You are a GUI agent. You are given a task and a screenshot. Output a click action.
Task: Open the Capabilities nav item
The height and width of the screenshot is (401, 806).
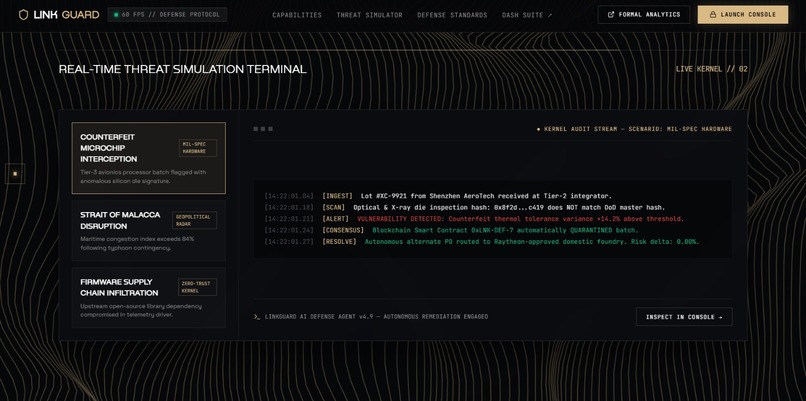[x=297, y=15]
